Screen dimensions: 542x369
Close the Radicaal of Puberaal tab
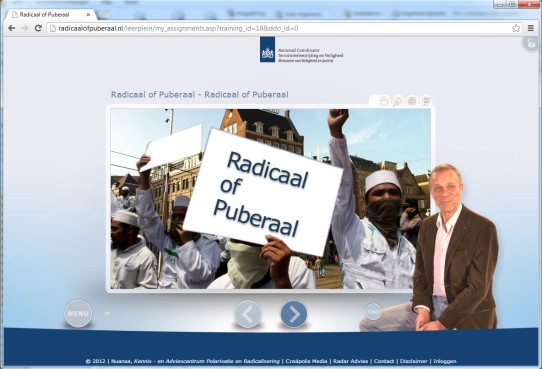[88, 15]
